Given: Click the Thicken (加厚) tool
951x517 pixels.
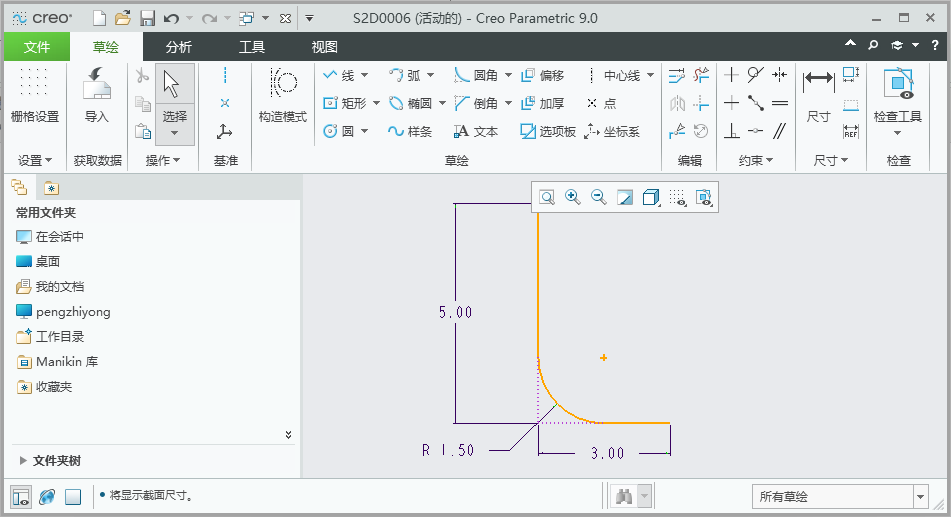Looking at the screenshot, I should (x=543, y=103).
